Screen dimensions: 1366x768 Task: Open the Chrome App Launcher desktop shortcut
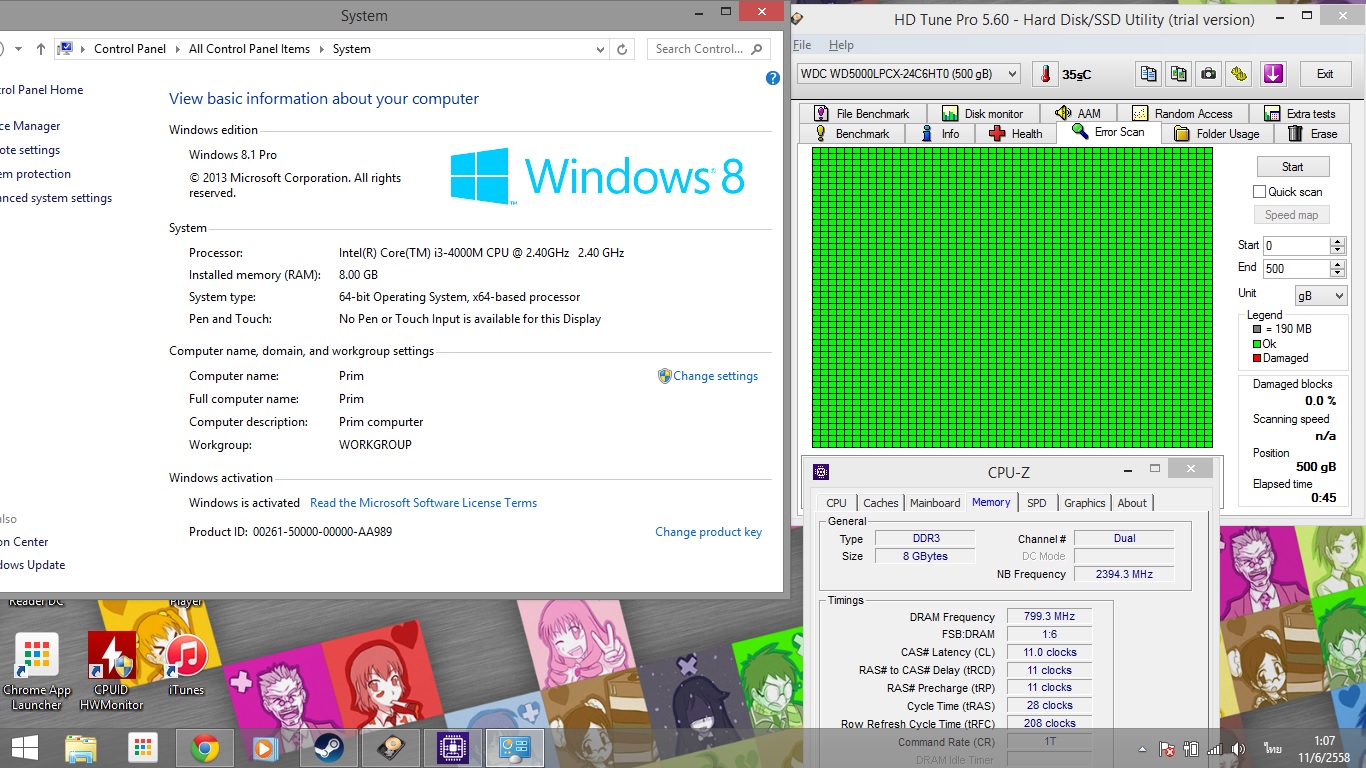(x=37, y=672)
